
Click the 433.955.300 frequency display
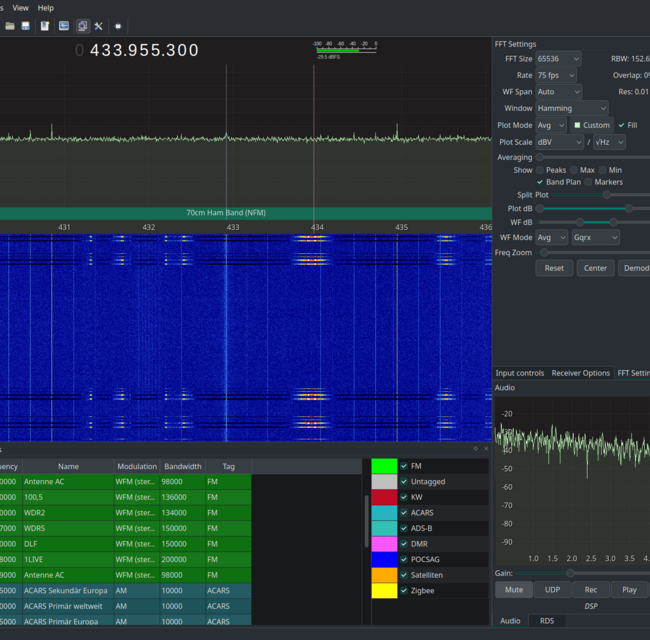(143, 50)
